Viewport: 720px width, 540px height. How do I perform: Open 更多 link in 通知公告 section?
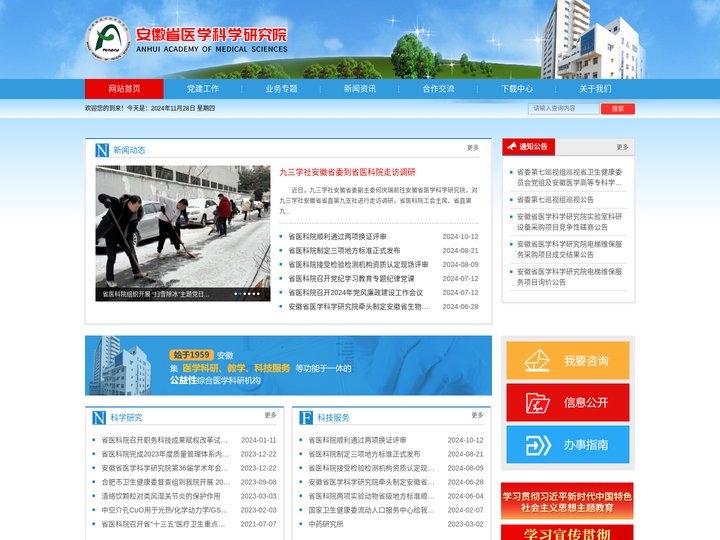point(622,147)
